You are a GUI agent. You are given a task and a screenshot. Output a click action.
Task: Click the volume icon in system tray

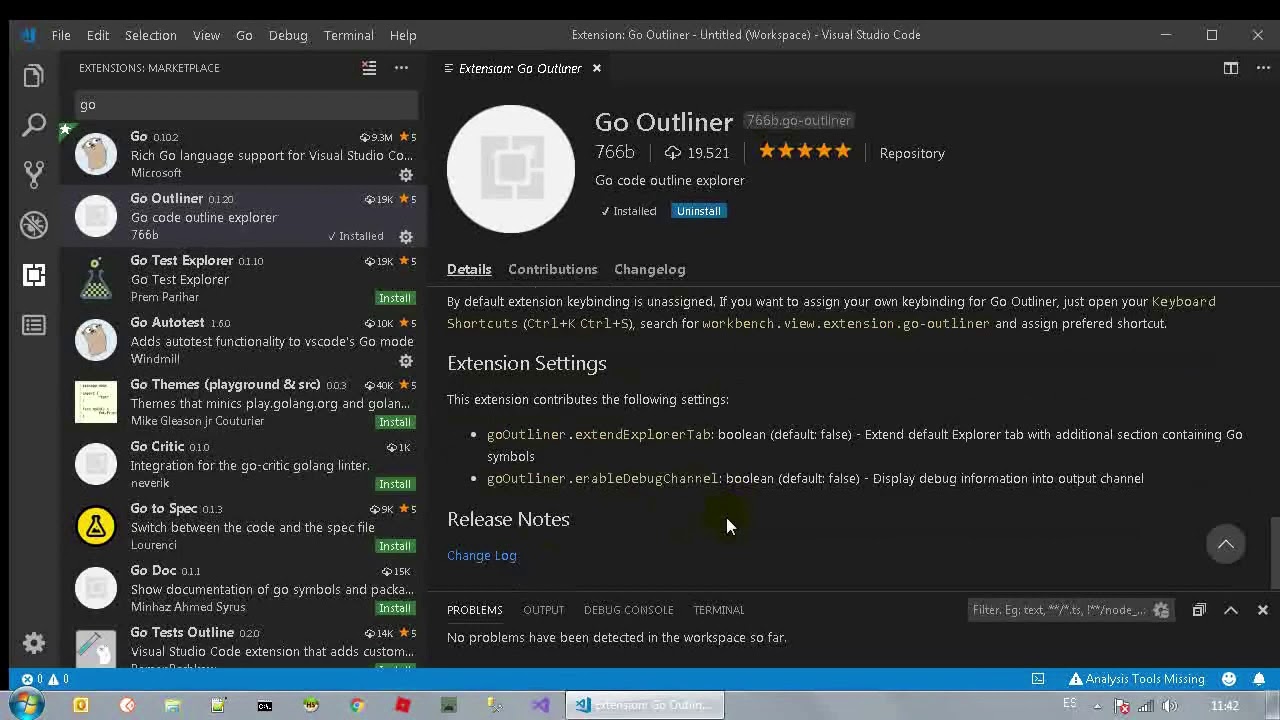[x=1169, y=706]
